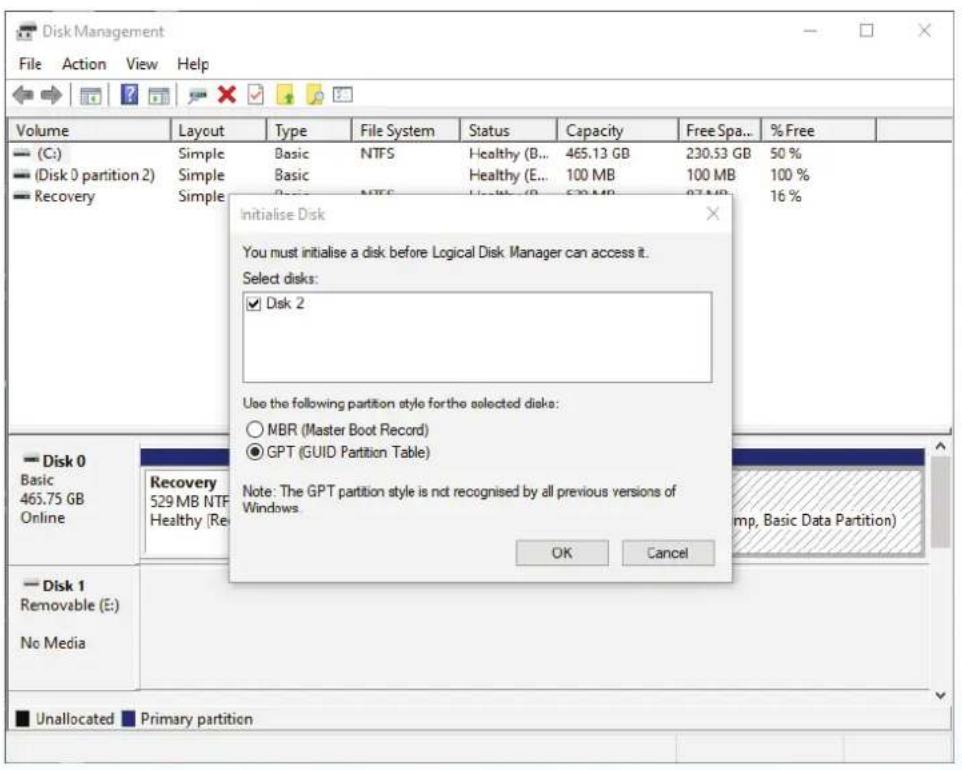Image resolution: width=962 pixels, height=770 pixels.
Task: Click the properties checkmark toolbar icon
Action: click(255, 94)
